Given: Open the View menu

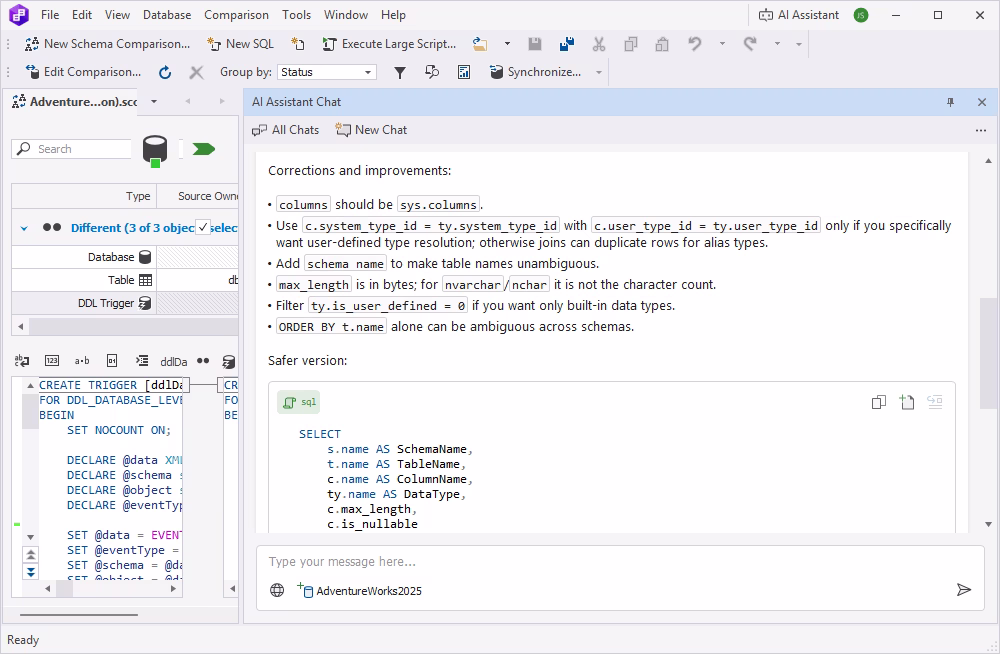Looking at the screenshot, I should point(117,15).
